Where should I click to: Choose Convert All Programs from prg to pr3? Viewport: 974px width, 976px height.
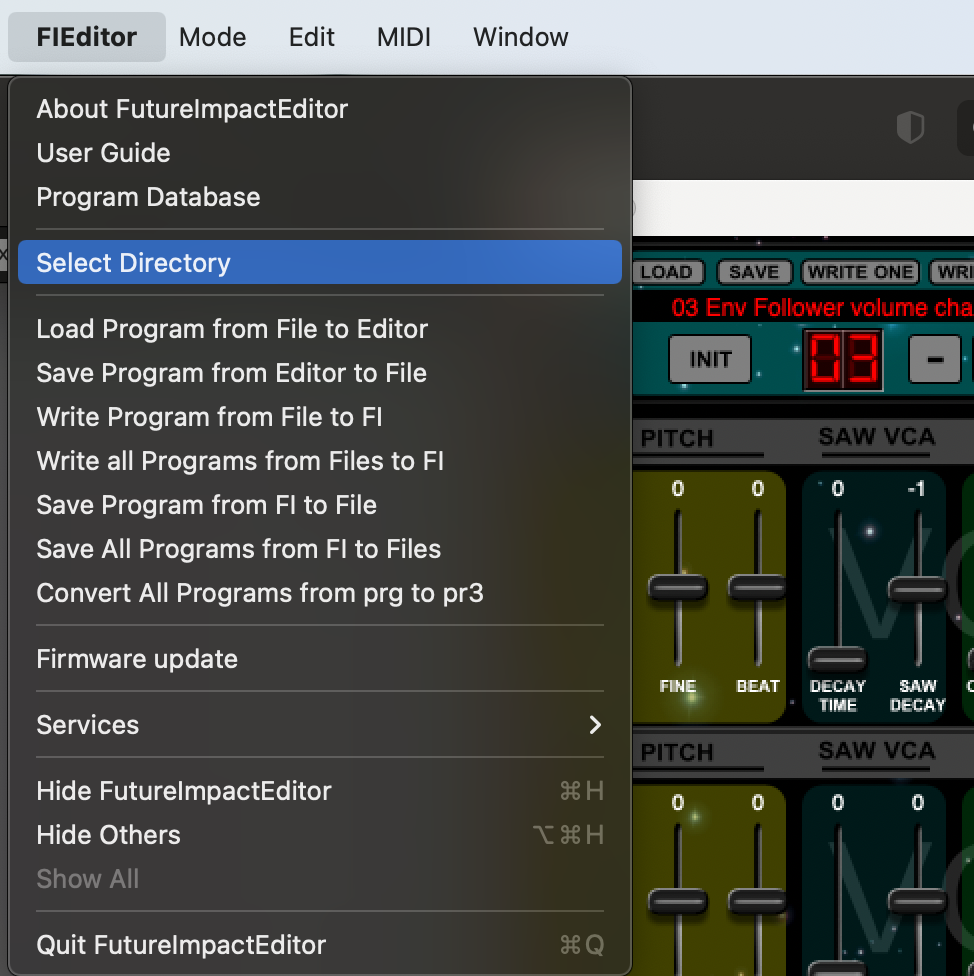[320, 593]
